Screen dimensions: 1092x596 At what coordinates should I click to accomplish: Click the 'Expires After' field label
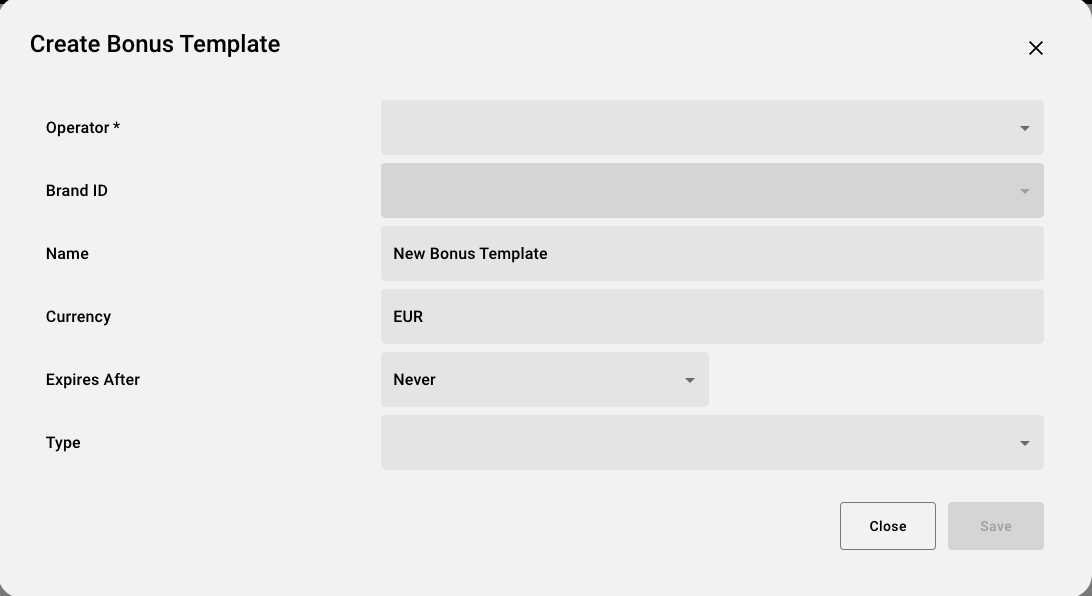click(93, 380)
